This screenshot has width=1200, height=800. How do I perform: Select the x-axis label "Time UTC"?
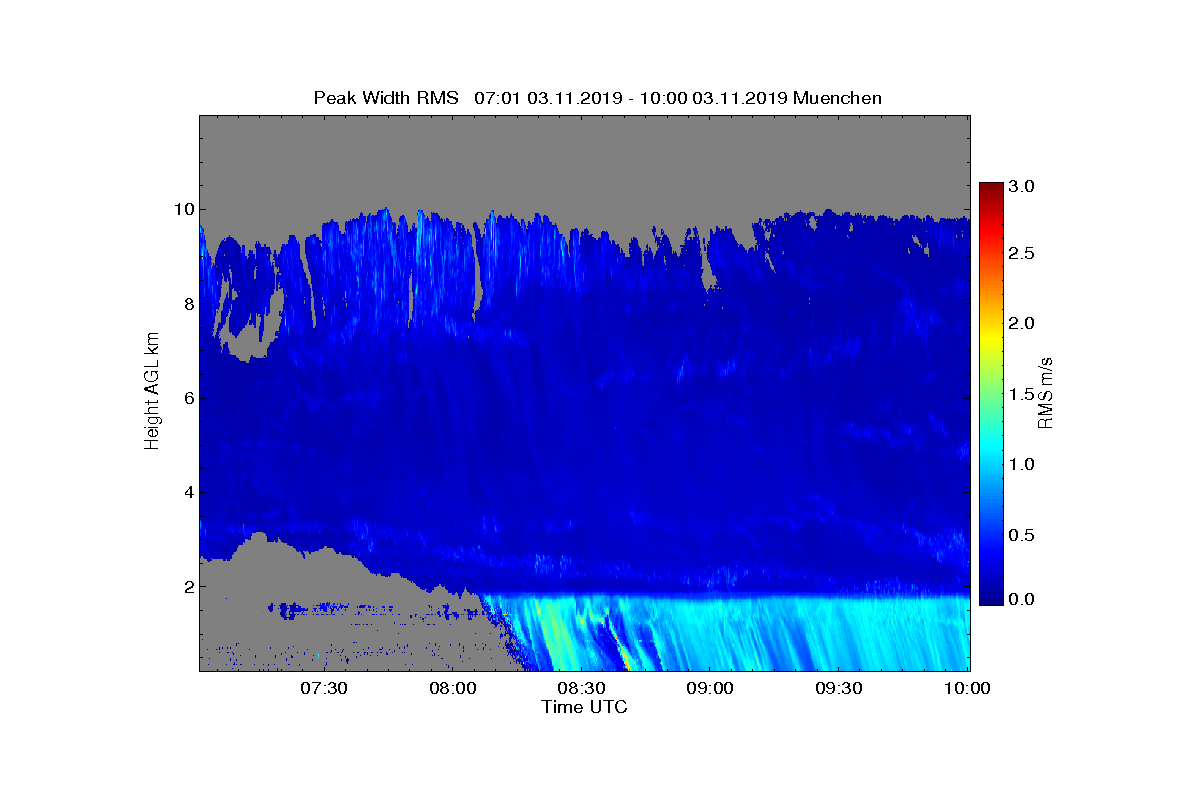coord(584,707)
